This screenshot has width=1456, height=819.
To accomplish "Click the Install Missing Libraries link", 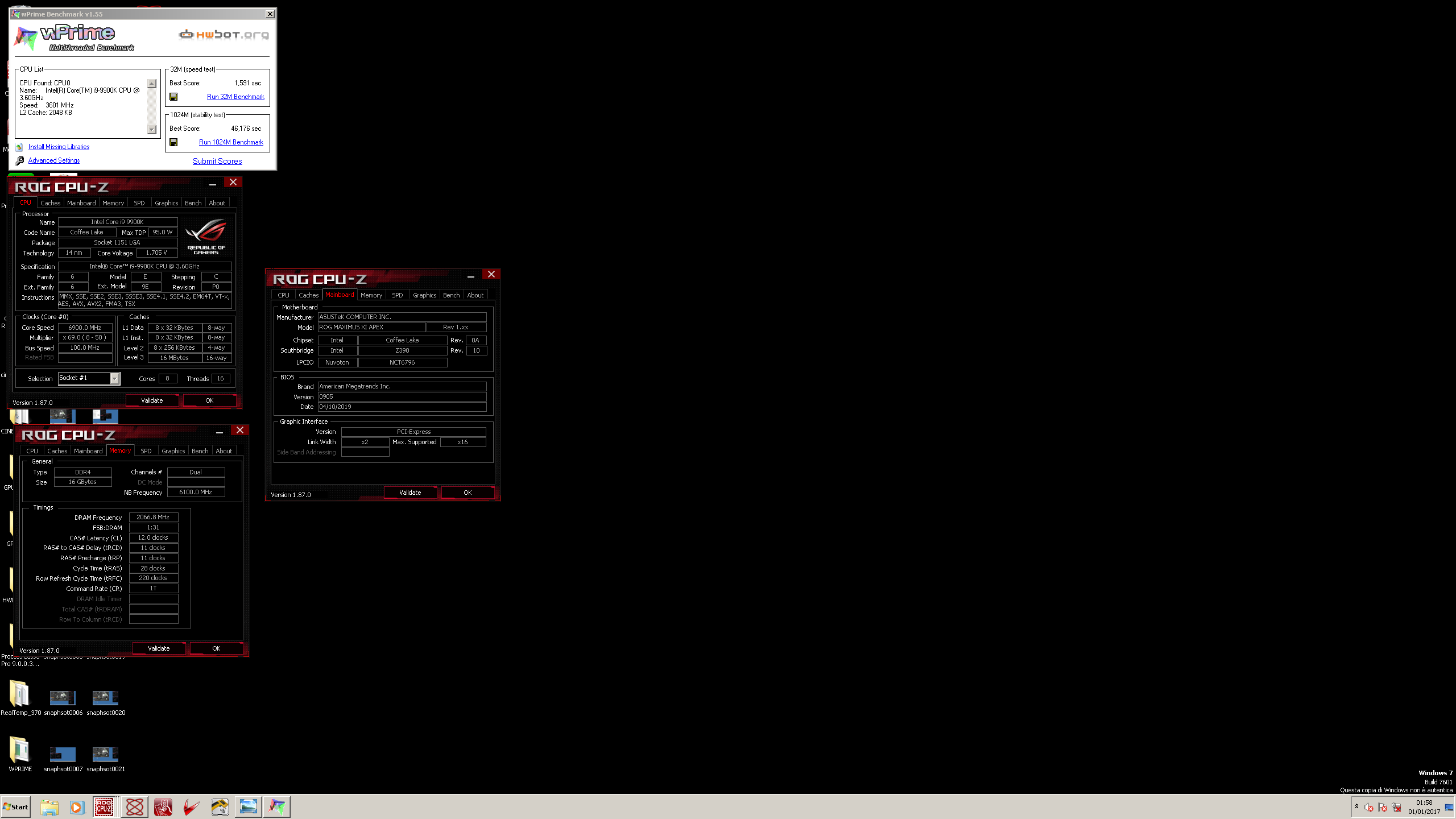I will pyautogui.click(x=59, y=147).
